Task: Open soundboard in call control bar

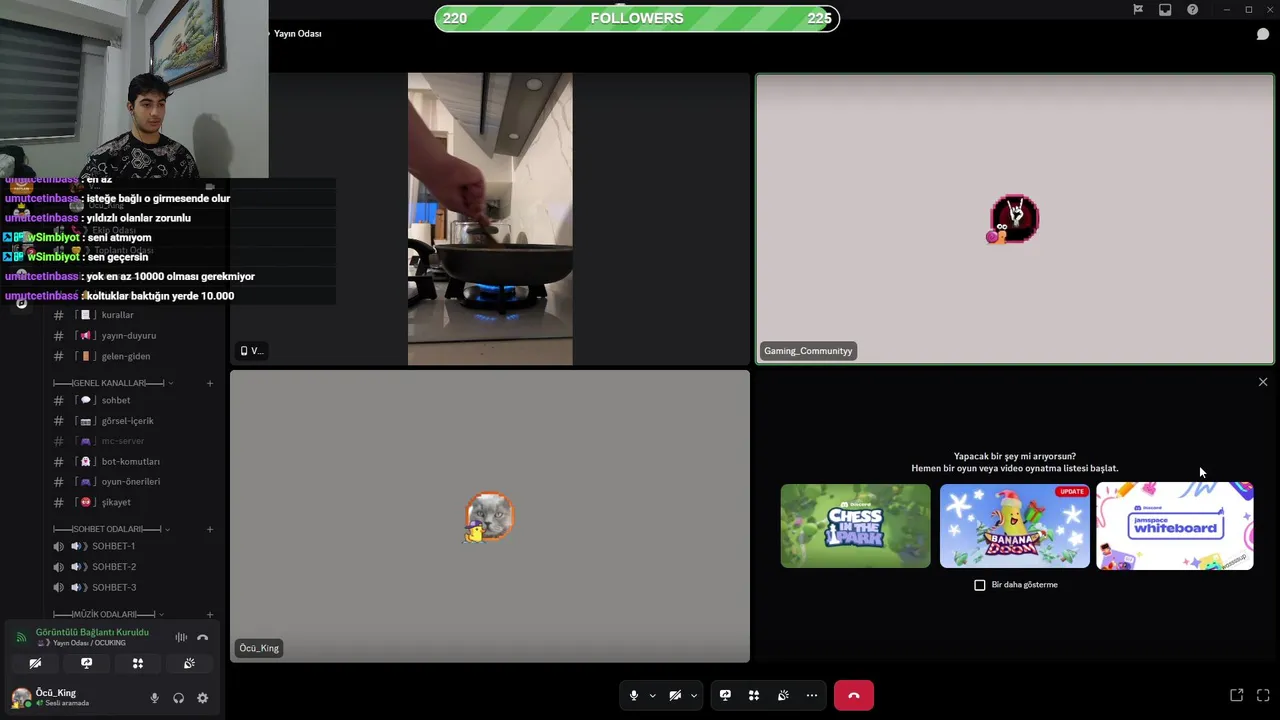Action: point(783,695)
